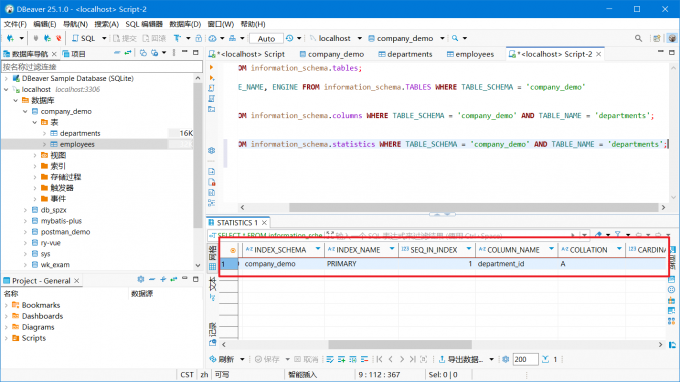Click the fetch size field showing 200

(x=525, y=359)
